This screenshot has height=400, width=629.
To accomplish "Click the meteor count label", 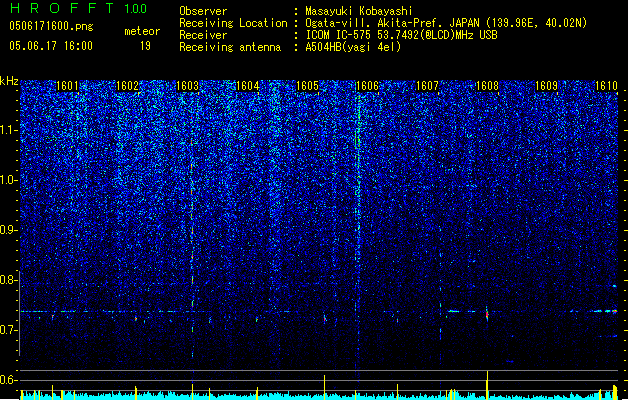I will (142, 31).
